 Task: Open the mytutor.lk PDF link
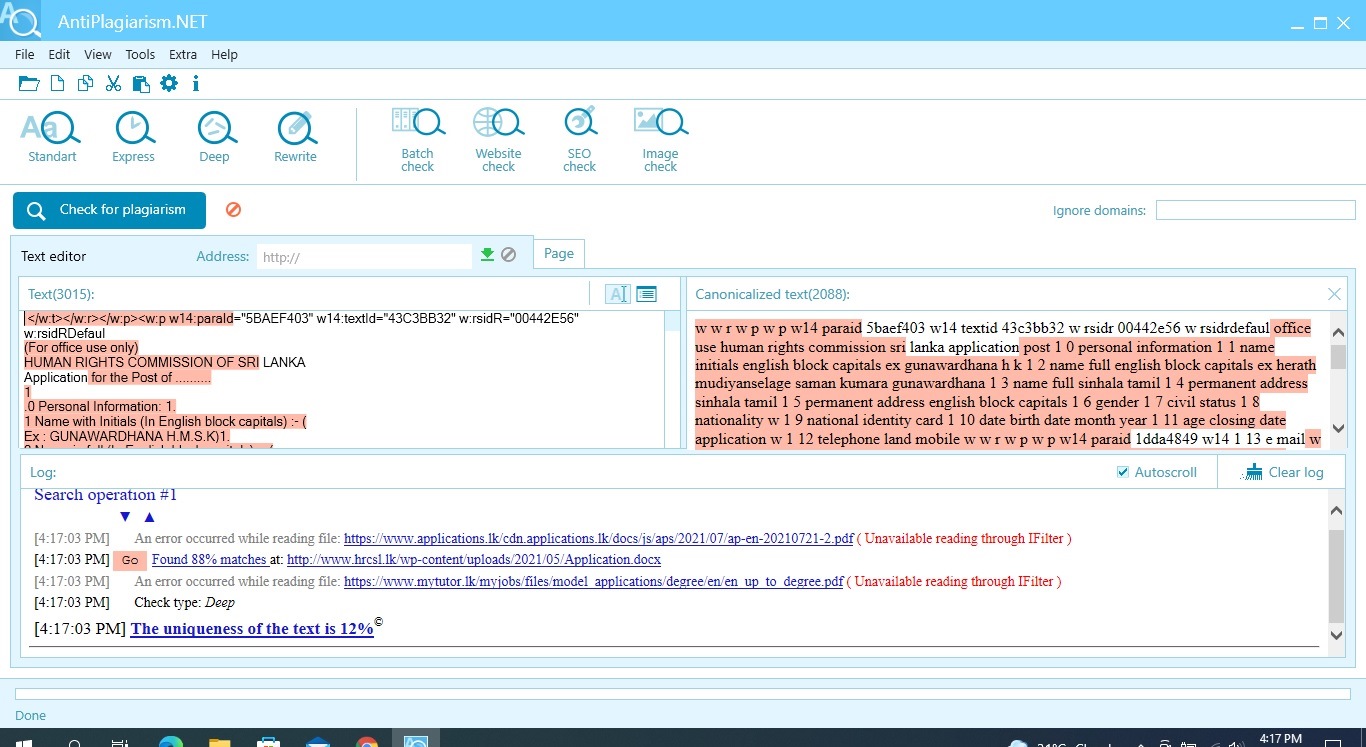pyautogui.click(x=593, y=581)
